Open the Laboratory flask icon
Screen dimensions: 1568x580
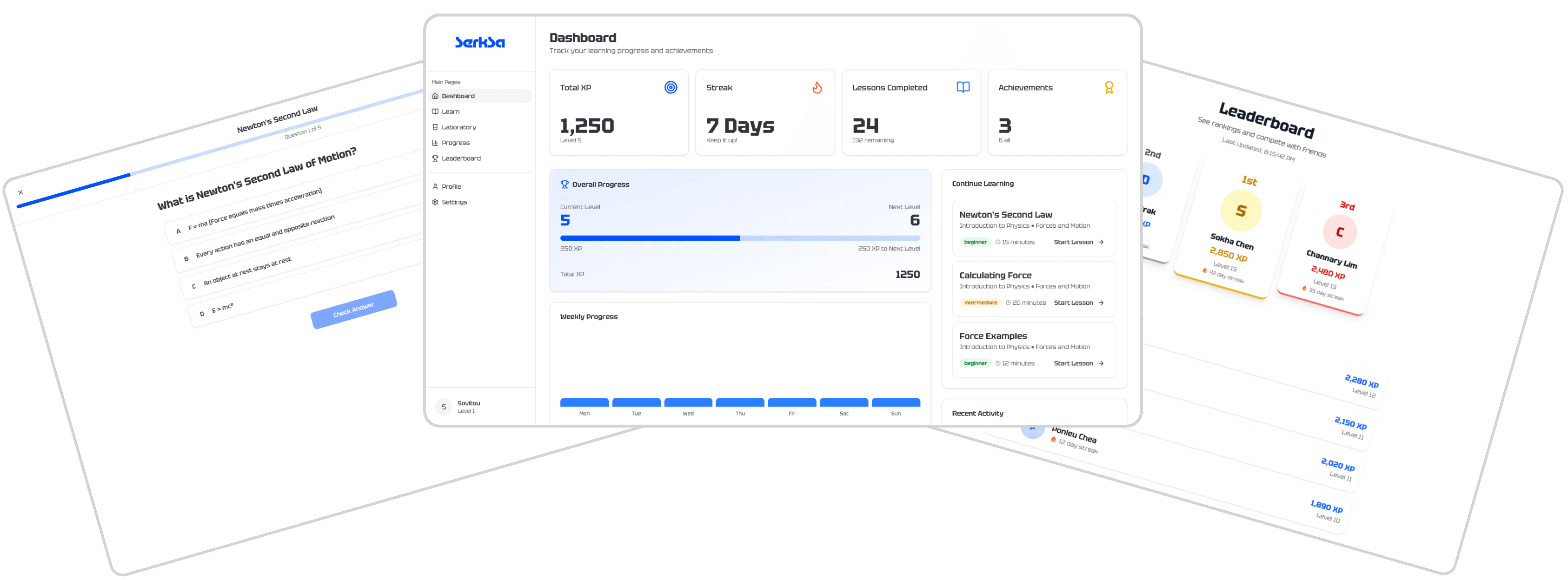[x=435, y=126]
